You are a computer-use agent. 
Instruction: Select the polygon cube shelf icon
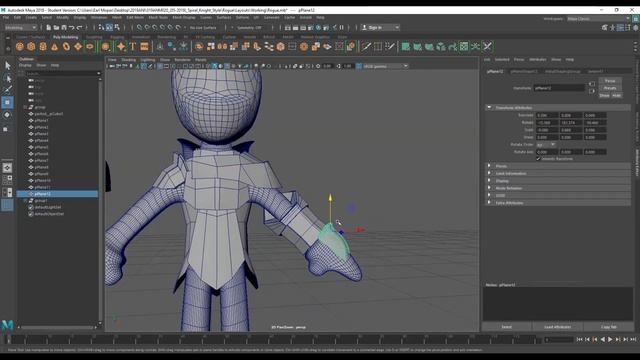[31, 47]
